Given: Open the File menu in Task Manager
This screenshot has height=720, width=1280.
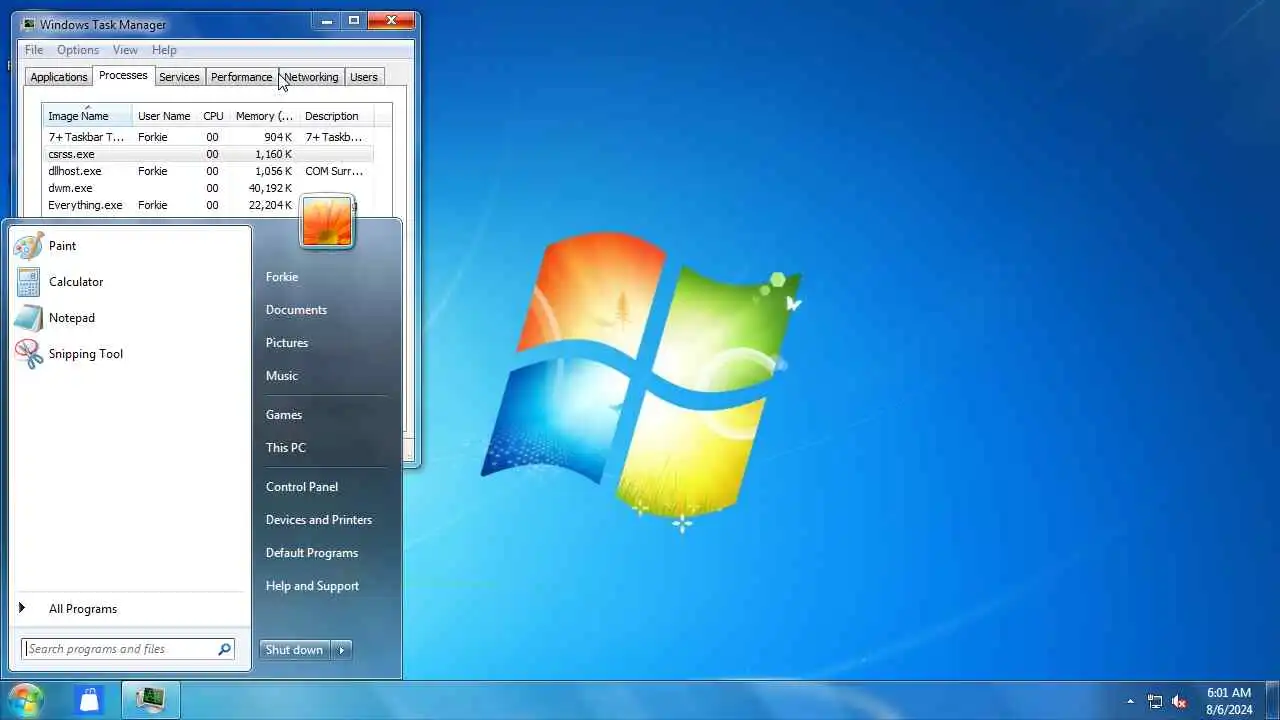Looking at the screenshot, I should coord(34,50).
